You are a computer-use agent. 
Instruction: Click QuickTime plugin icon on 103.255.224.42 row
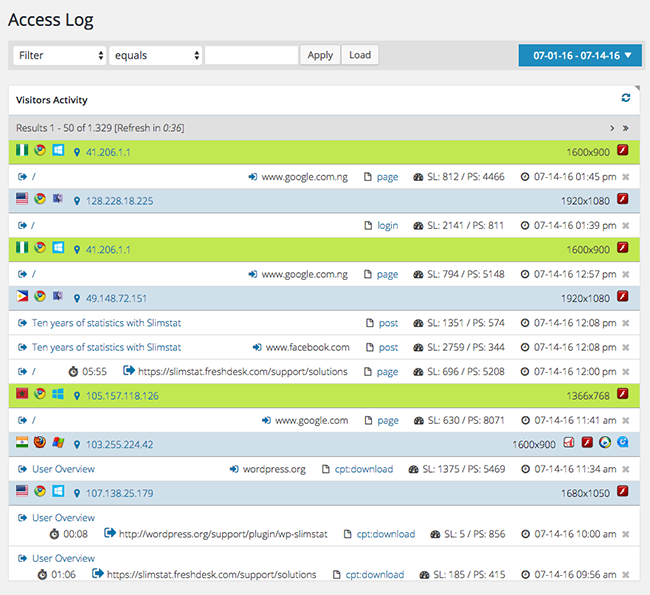pyautogui.click(x=623, y=442)
